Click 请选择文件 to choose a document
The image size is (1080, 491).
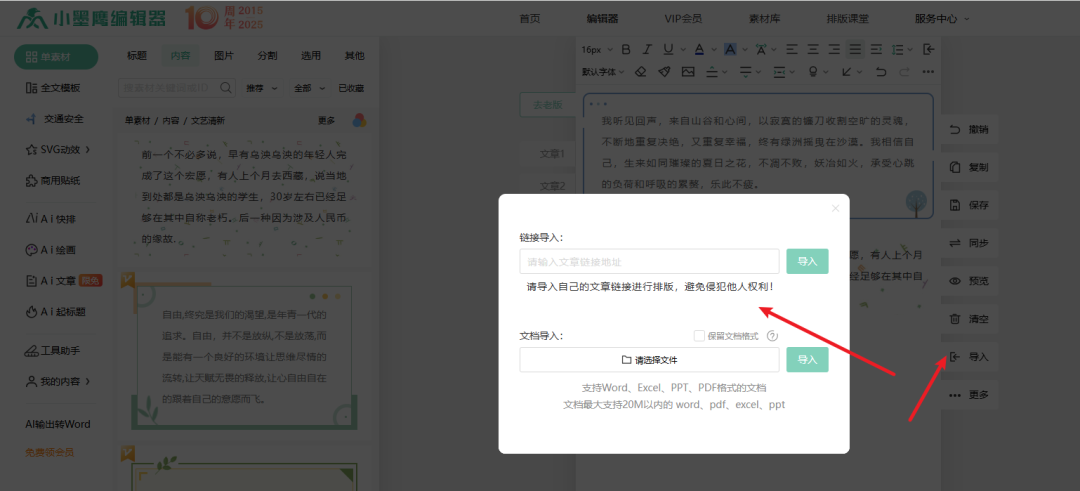click(650, 359)
